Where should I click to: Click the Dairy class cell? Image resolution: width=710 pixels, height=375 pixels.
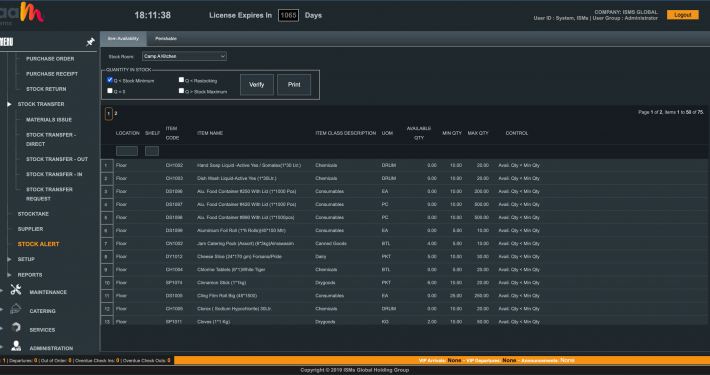coord(321,257)
